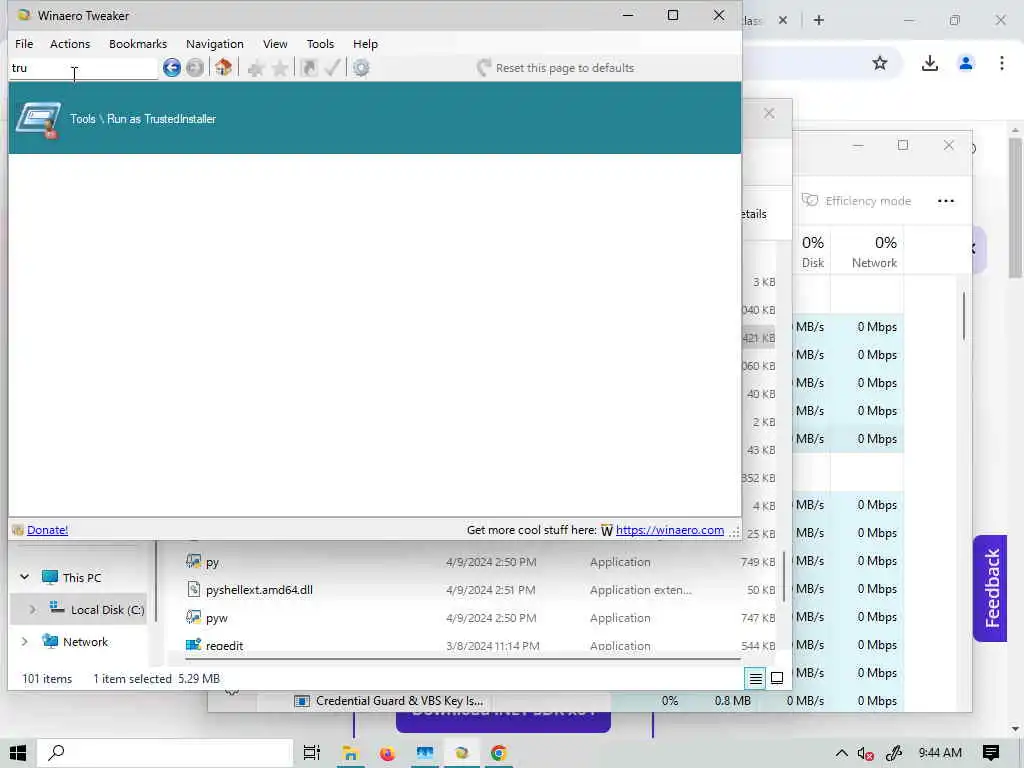1024x768 pixels.
Task: Open Chrome from the taskbar
Action: click(x=498, y=753)
